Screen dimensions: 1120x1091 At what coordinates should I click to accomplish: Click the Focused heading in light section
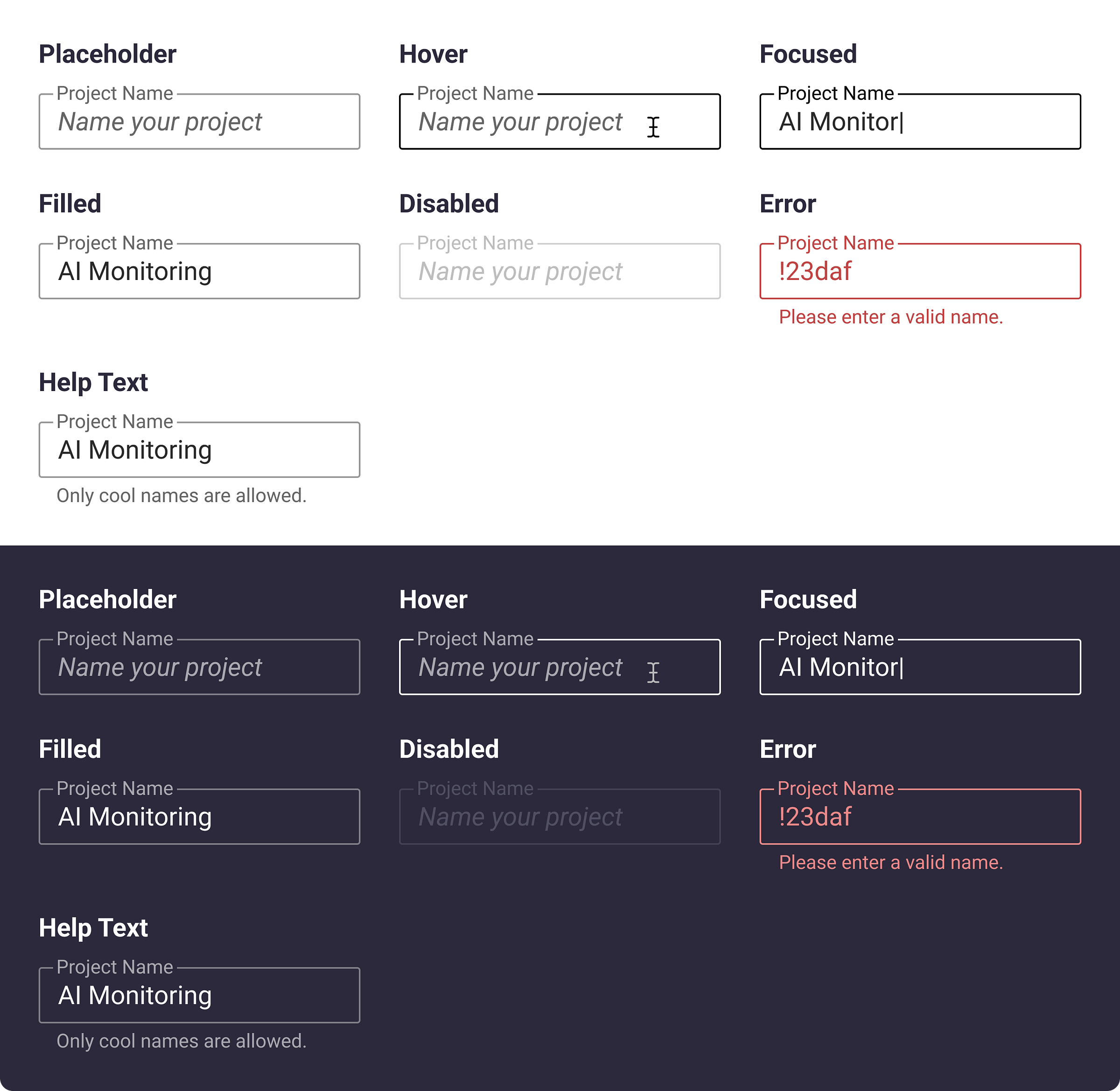[x=808, y=54]
